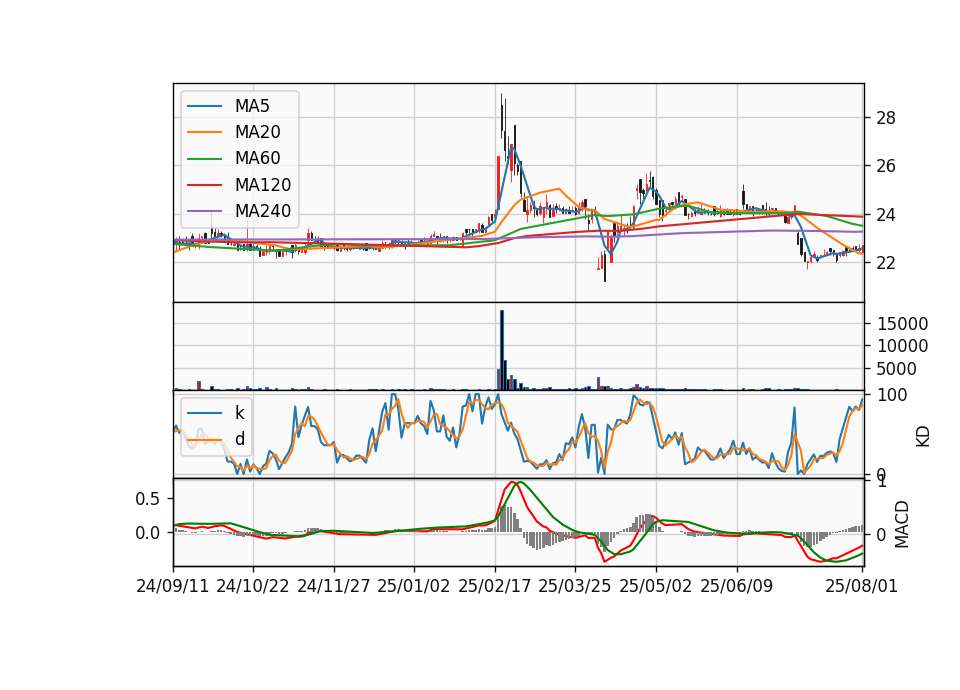Click the orange MA20 legend line sample
This screenshot has height=690, width=960.
pyautogui.click(x=204, y=132)
